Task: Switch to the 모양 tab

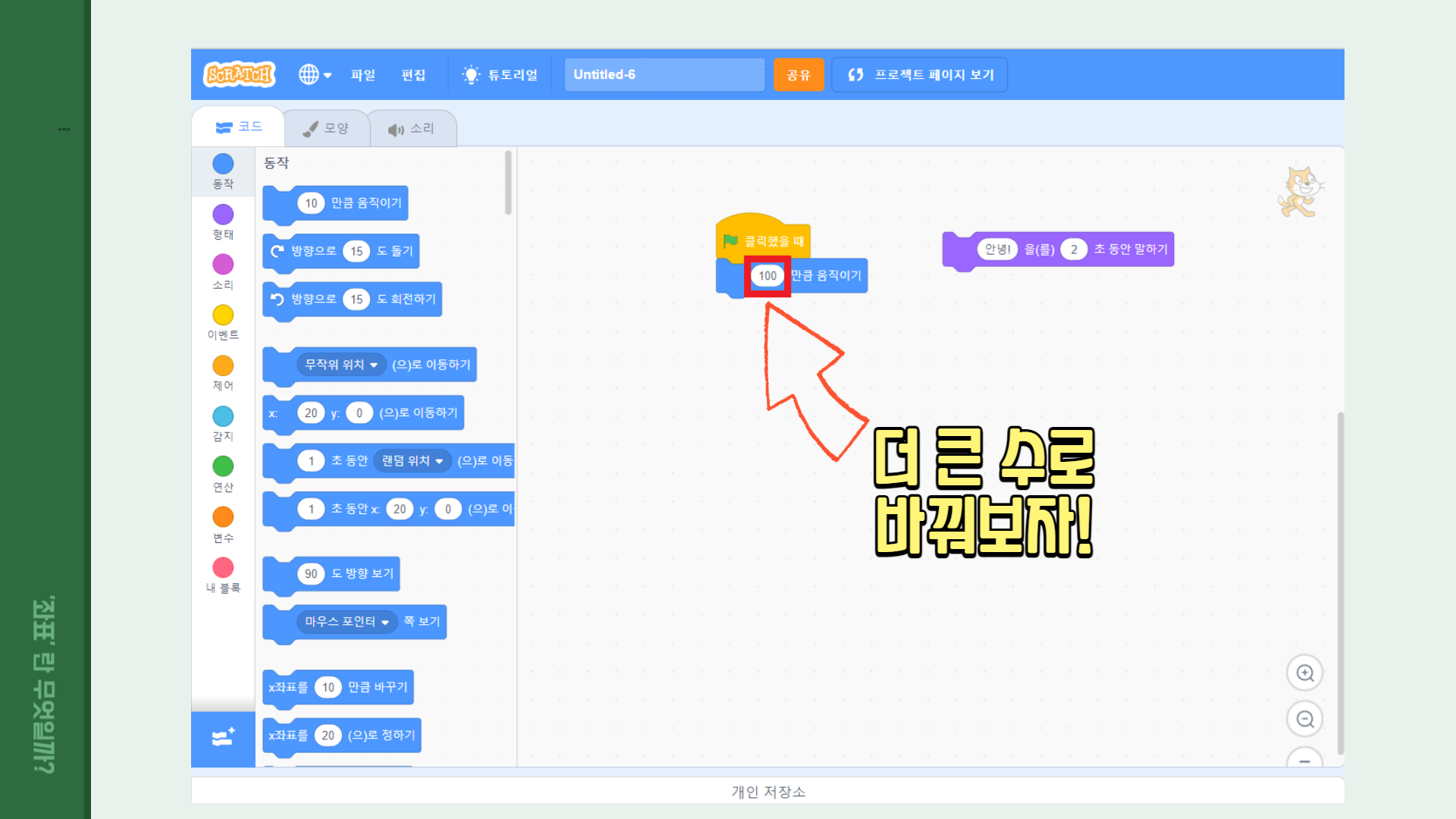Action: (327, 128)
